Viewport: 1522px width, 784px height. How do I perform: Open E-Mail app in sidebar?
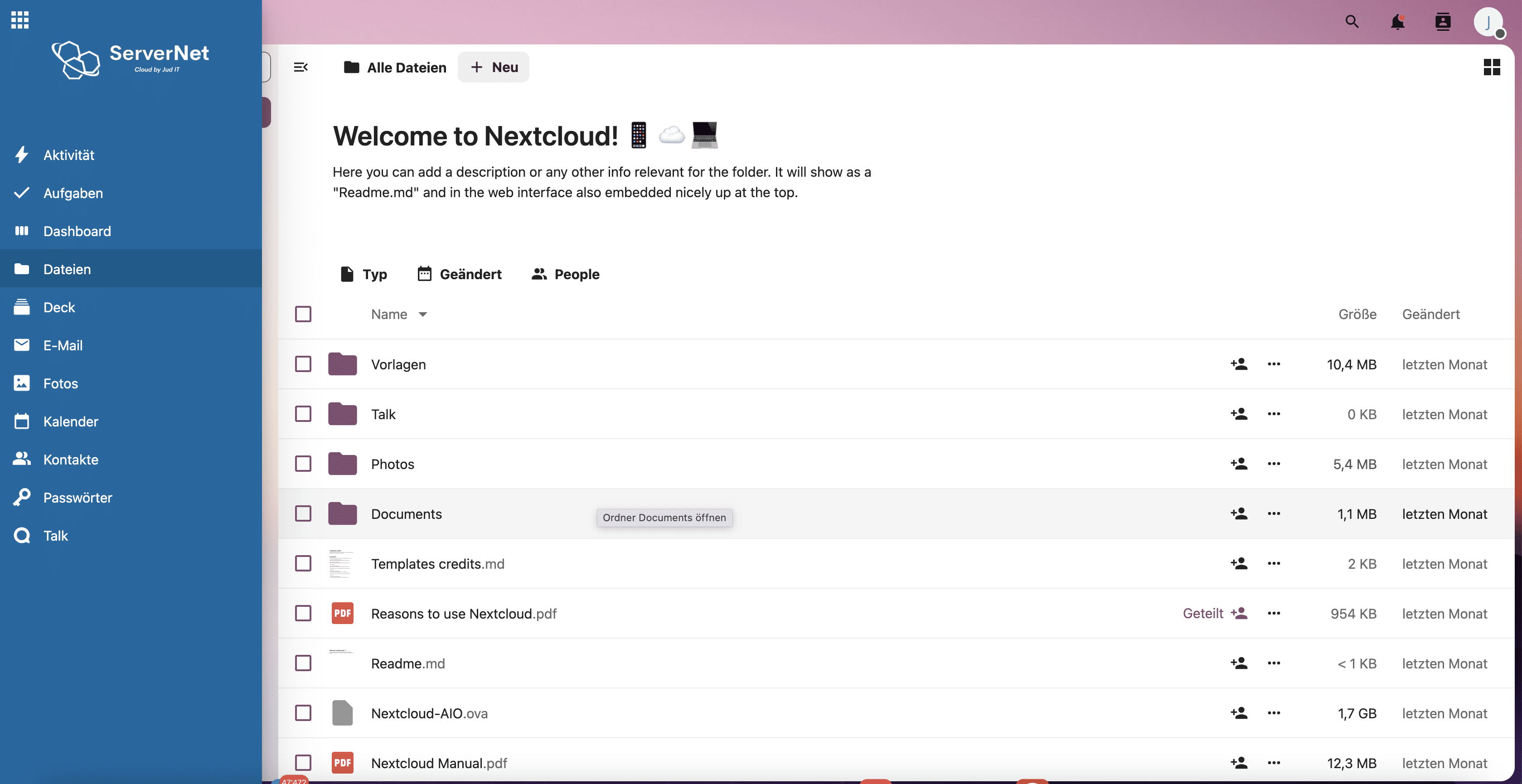tap(131, 345)
